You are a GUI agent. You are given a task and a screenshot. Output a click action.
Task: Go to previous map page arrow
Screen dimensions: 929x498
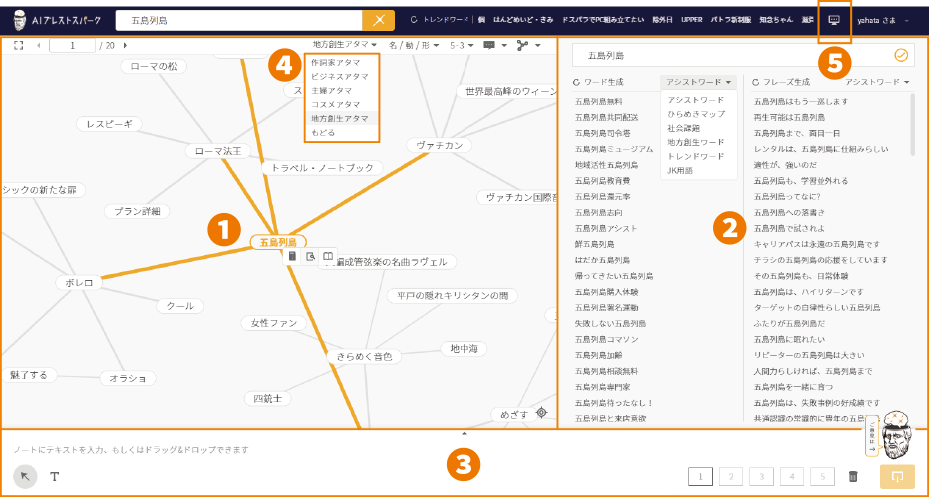coord(39,46)
